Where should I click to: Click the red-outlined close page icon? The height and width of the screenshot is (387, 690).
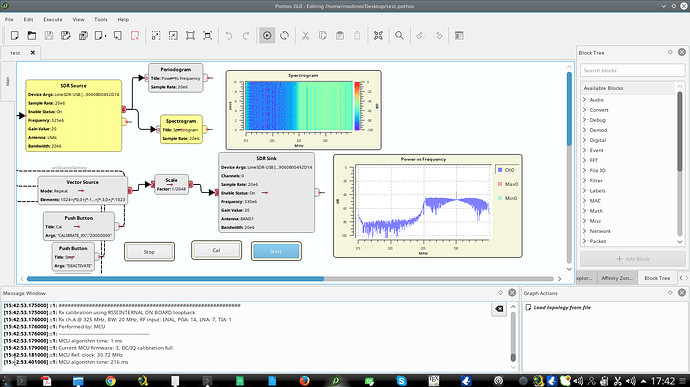[135, 36]
